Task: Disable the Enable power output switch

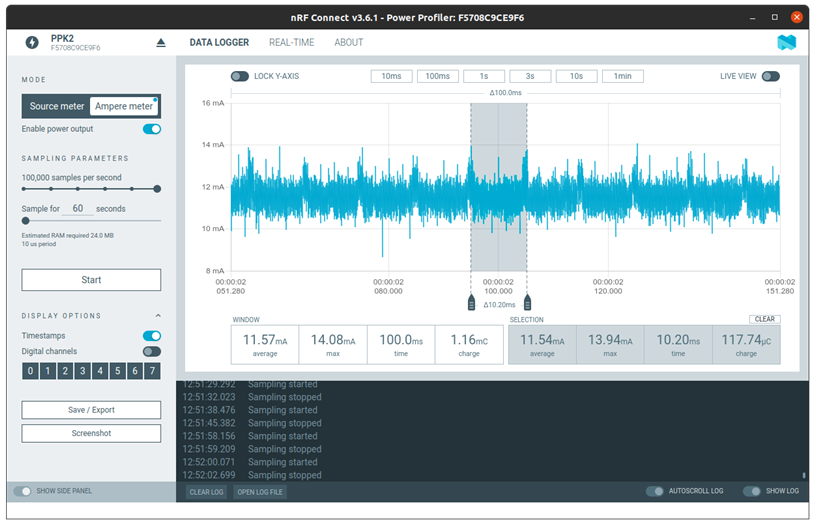Action: point(152,129)
